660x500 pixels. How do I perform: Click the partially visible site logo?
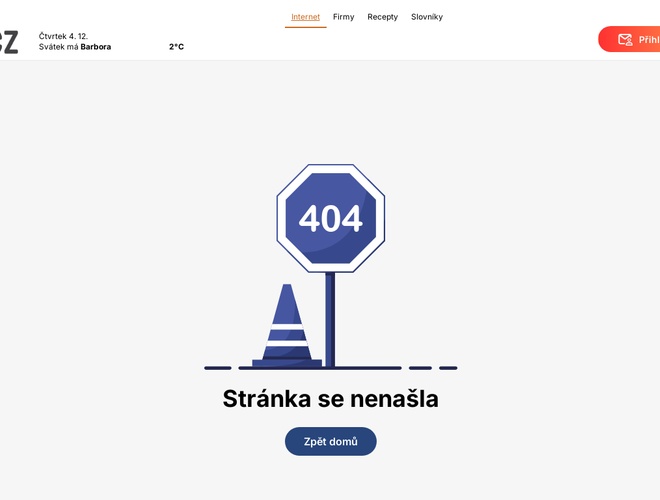click(x=8, y=42)
